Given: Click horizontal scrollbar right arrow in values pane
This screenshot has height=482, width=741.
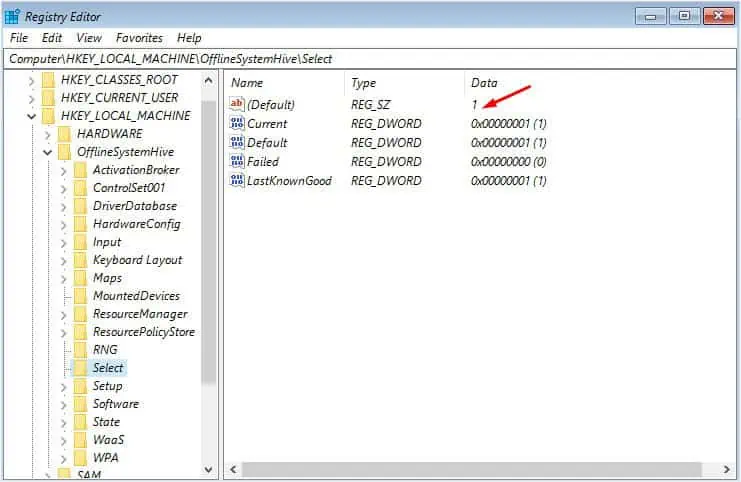Looking at the screenshot, I should (x=727, y=469).
